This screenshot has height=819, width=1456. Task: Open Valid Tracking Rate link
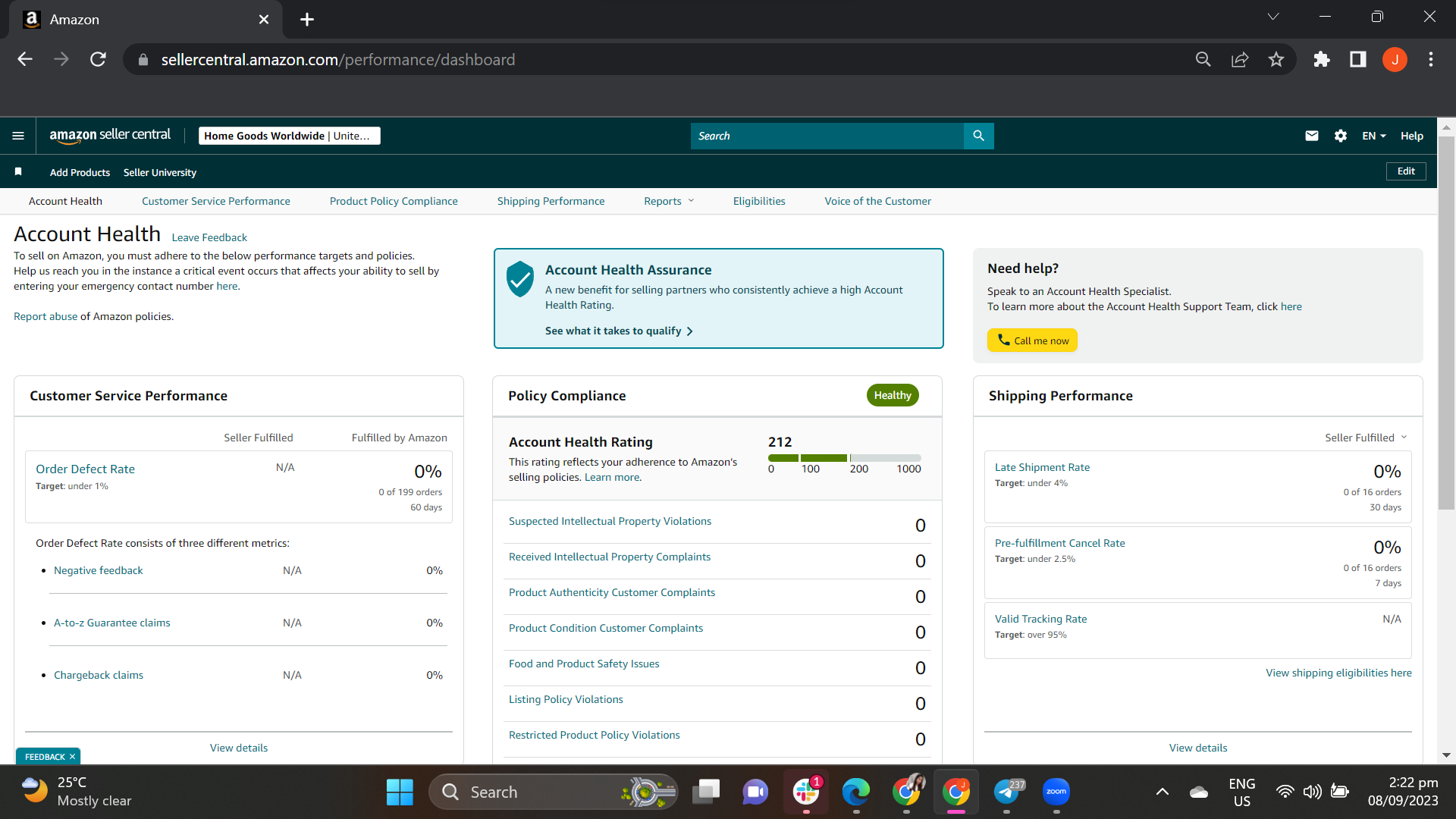click(1040, 619)
